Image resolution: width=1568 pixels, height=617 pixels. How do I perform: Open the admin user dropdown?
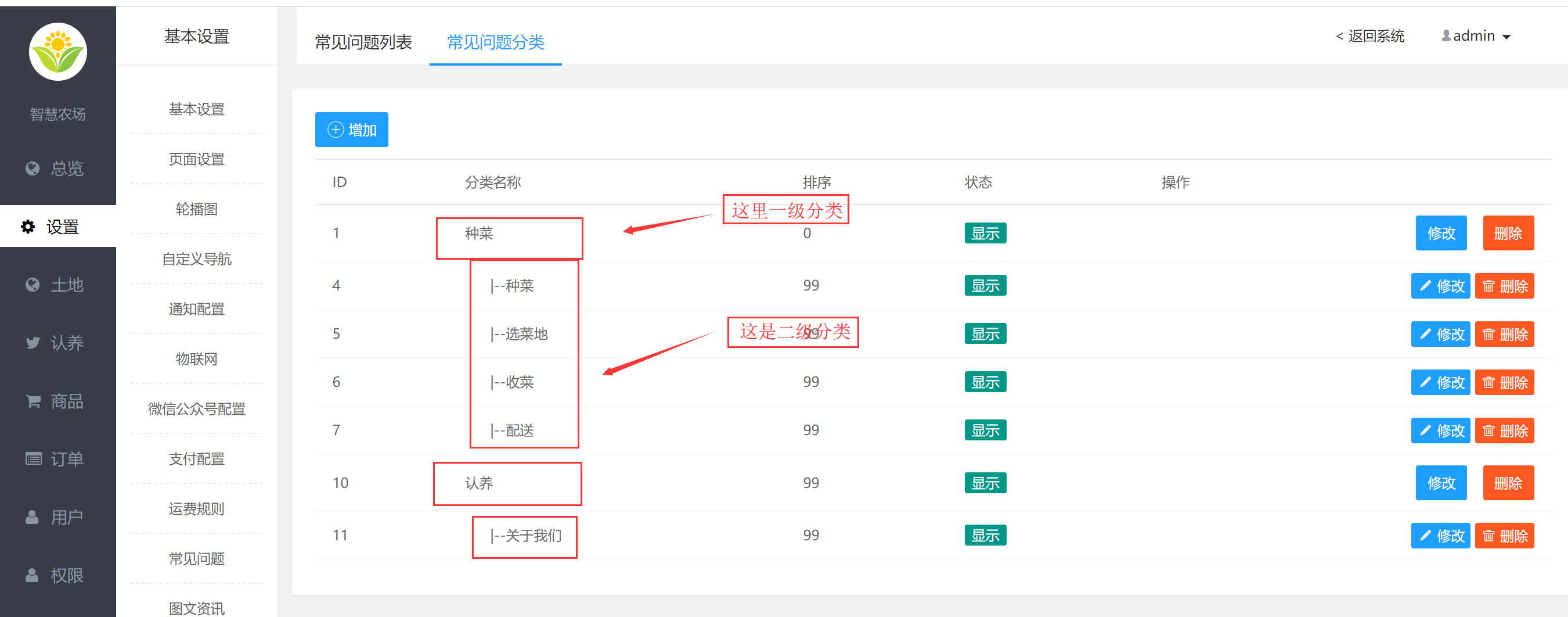(x=1476, y=37)
